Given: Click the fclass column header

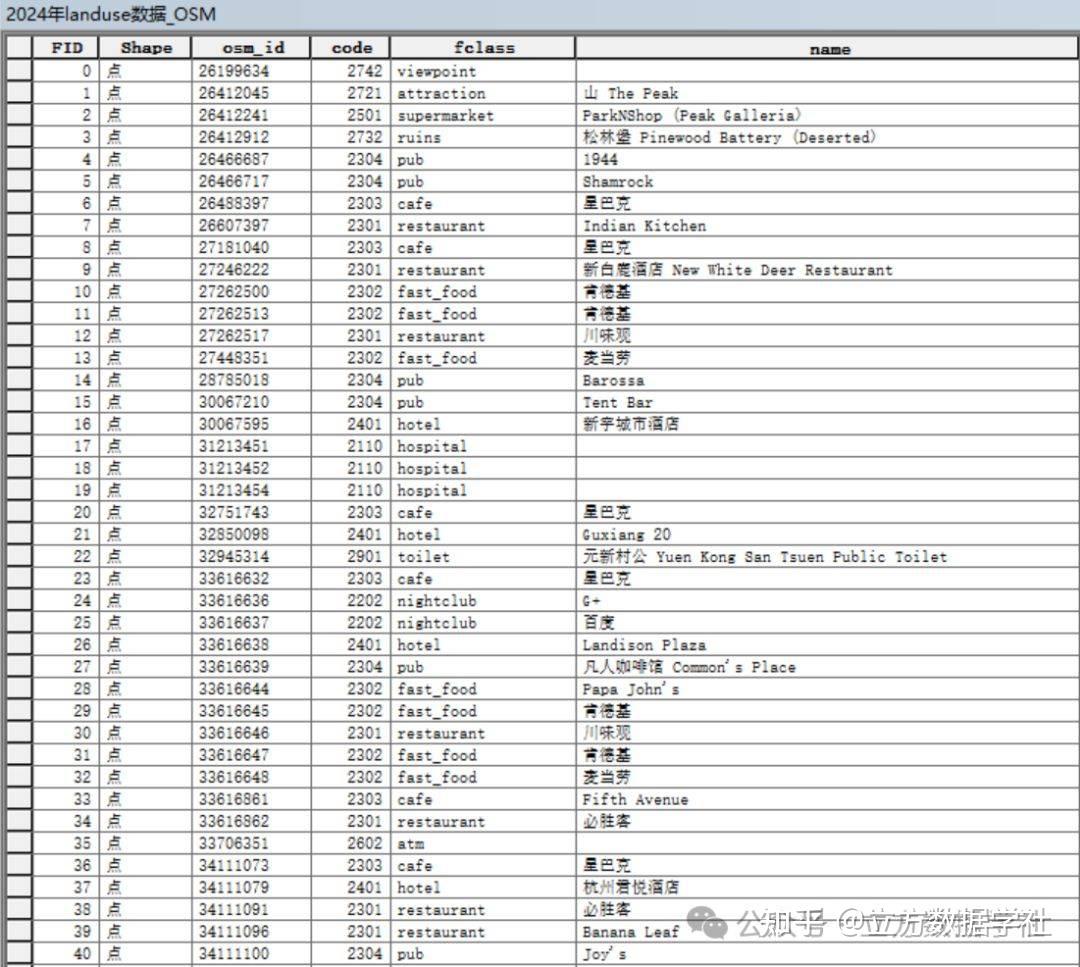Looking at the screenshot, I should 483,47.
